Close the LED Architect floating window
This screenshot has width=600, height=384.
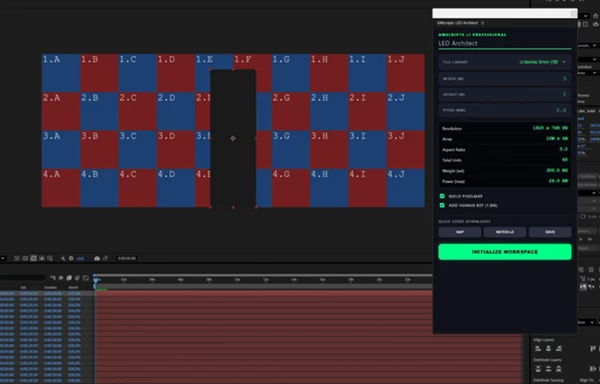(573, 14)
